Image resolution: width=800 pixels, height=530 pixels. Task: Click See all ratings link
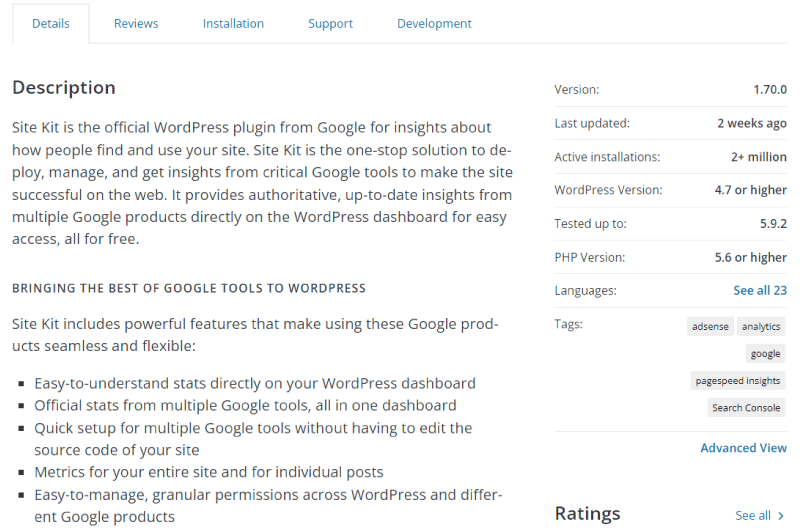pos(753,515)
